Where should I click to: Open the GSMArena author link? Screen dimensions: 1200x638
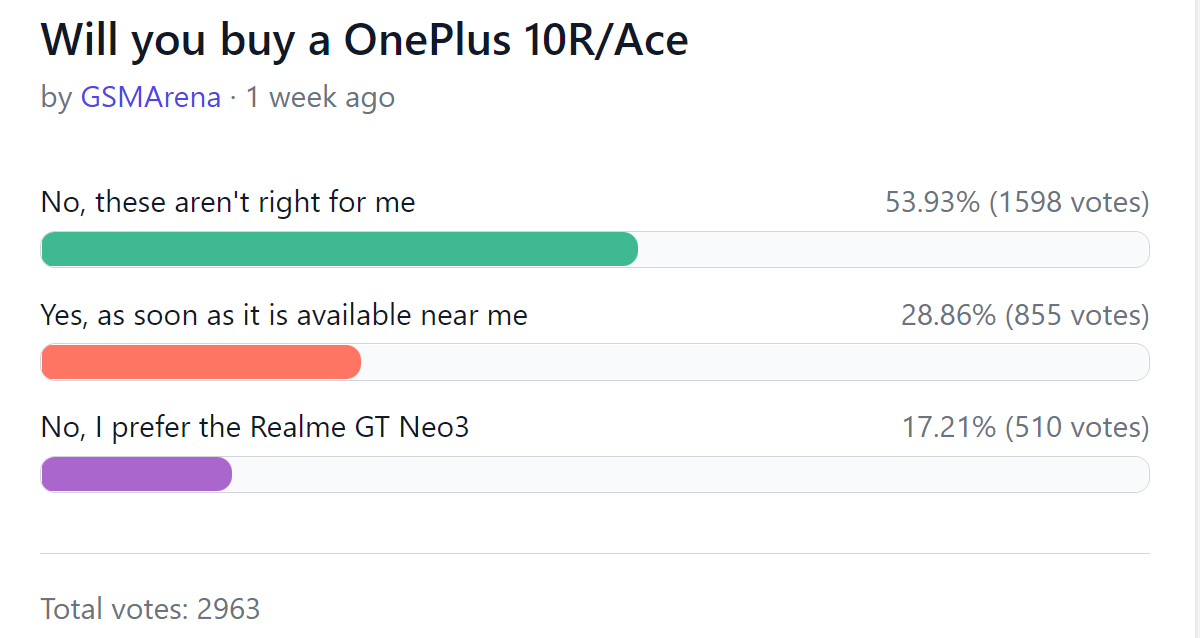coord(151,97)
